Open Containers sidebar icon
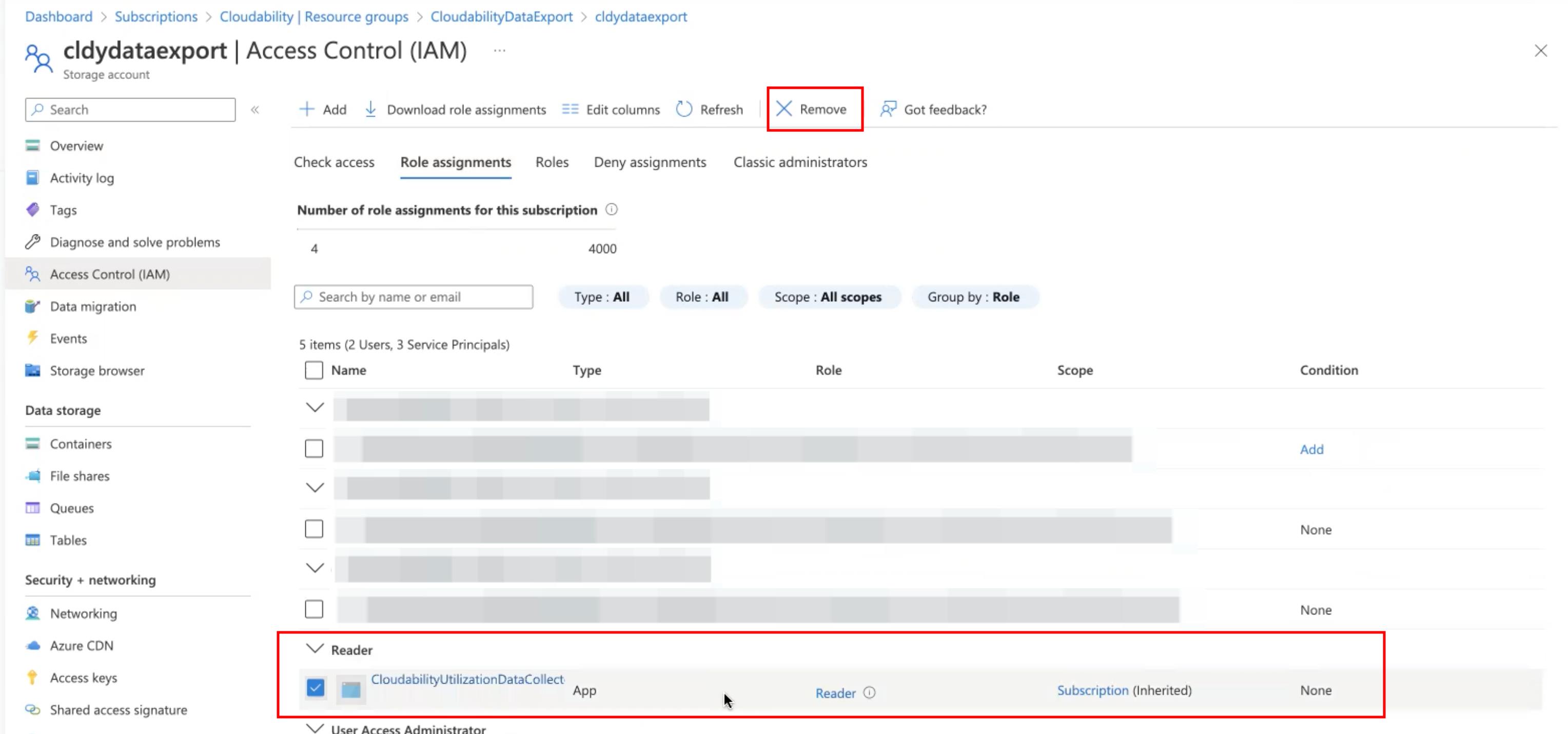1568x734 pixels. pos(33,443)
